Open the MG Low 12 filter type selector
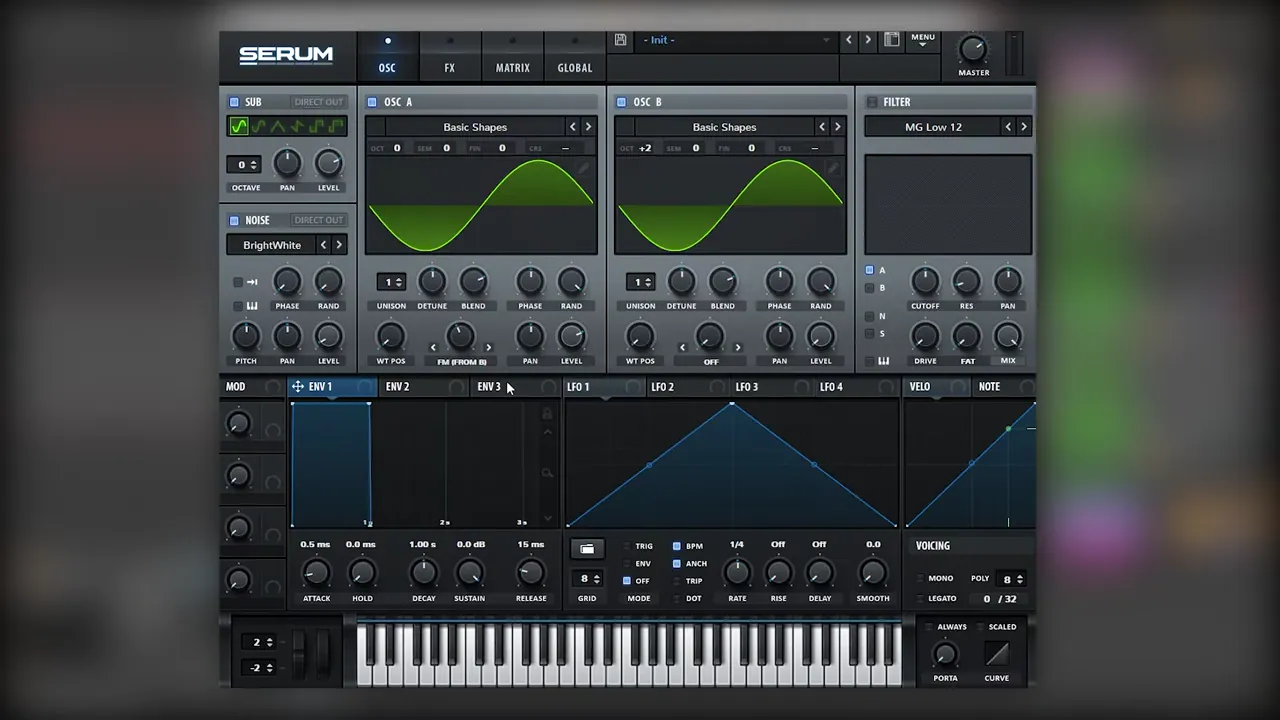The height and width of the screenshot is (720, 1280). tap(933, 127)
